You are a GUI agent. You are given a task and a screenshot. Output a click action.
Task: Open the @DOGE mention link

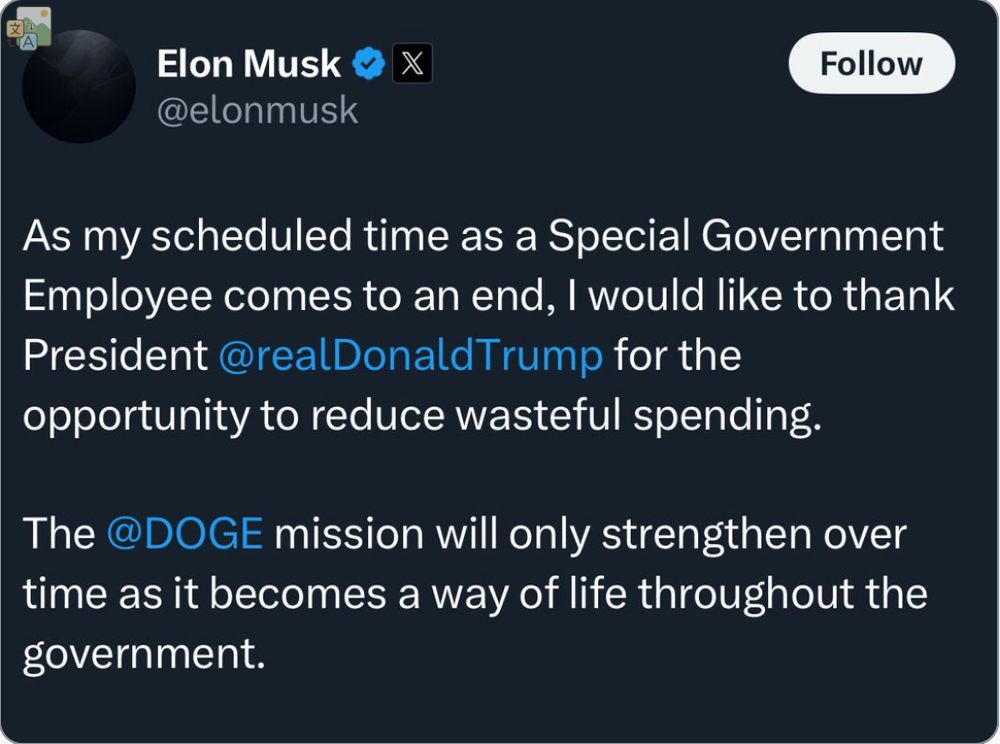184,534
